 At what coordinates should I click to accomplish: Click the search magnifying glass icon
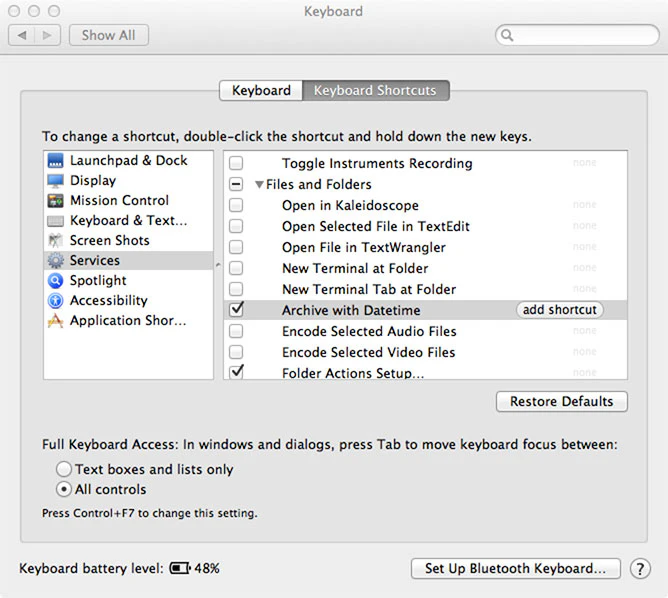(507, 35)
